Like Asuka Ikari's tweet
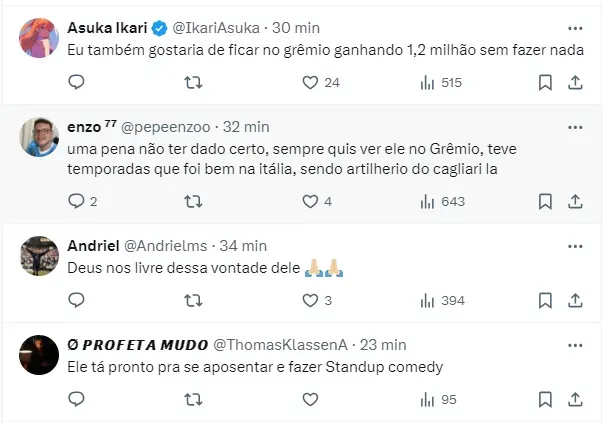Viewport: 603px width, 425px height. point(309,82)
